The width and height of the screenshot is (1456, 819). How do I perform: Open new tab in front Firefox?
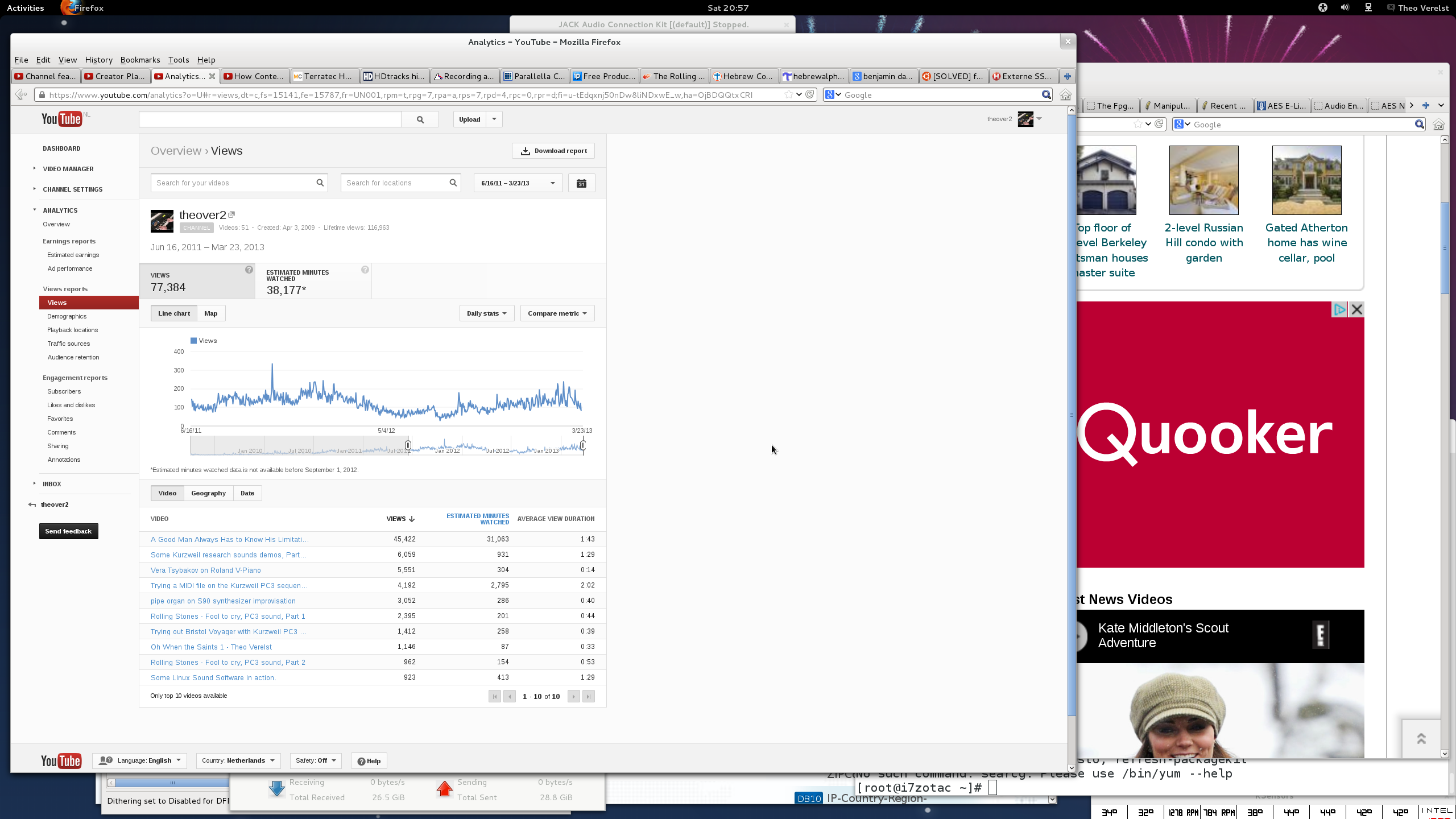pos(1068,76)
